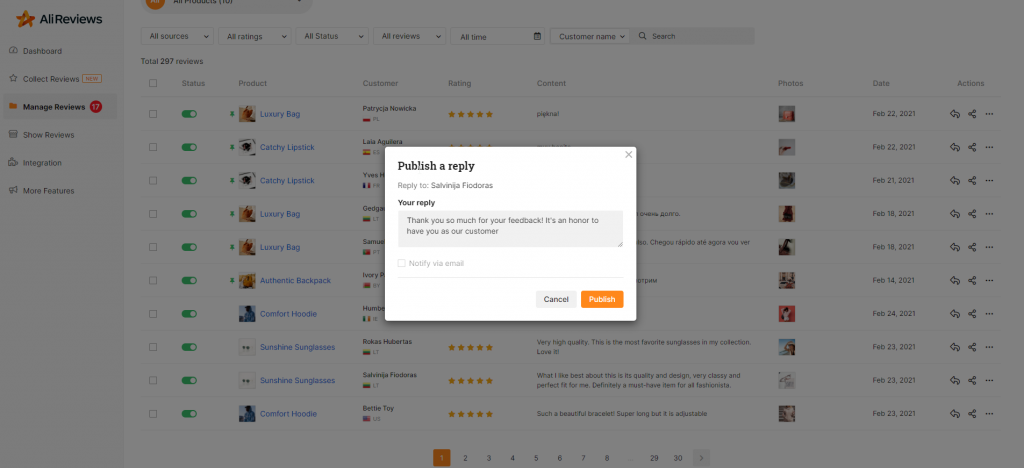The width and height of the screenshot is (1024, 468).
Task: Open photo thumbnail for Feb 14, 2021 review
Action: point(786,281)
